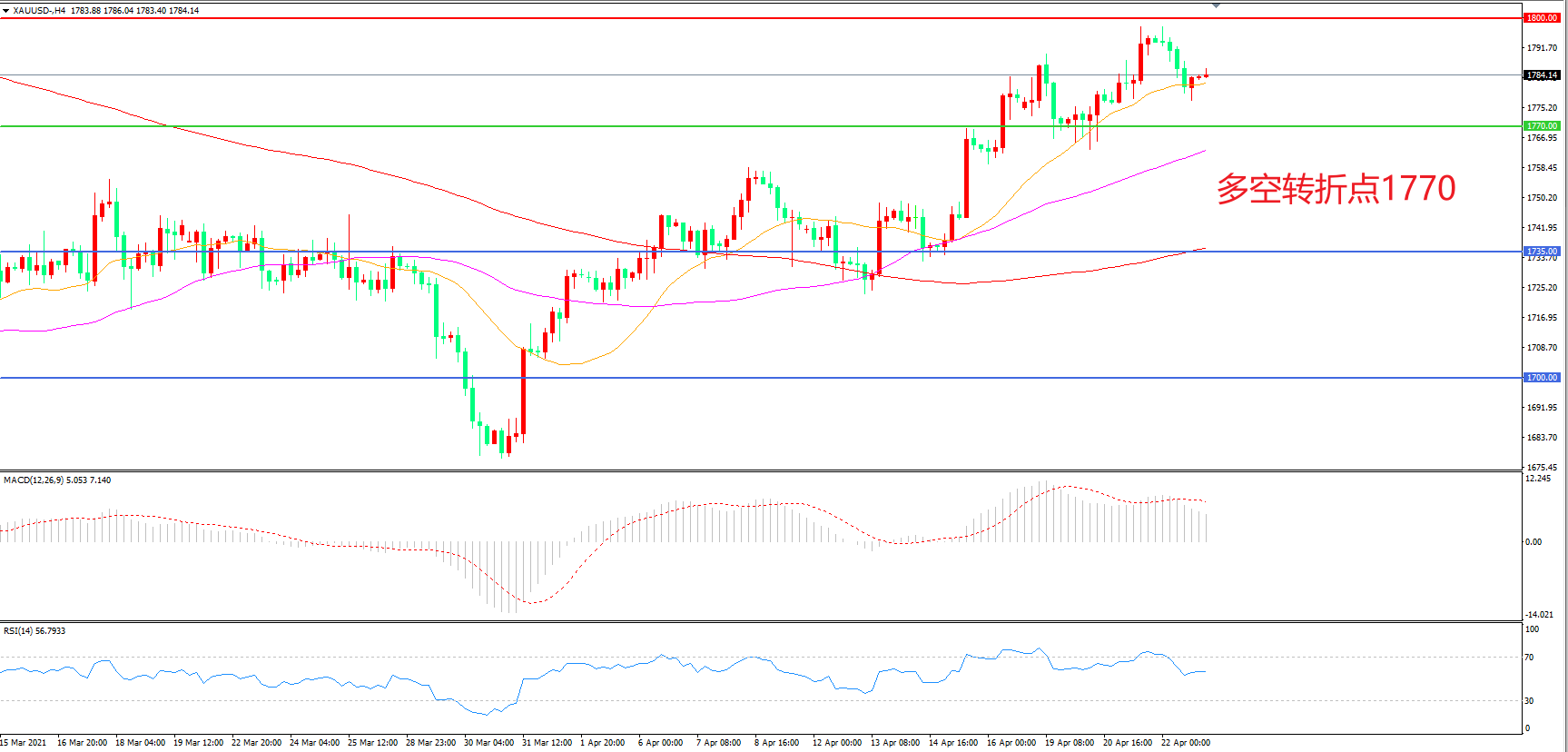Click the 15 Mar 2021 date label
The image size is (1568, 752).
click(24, 743)
